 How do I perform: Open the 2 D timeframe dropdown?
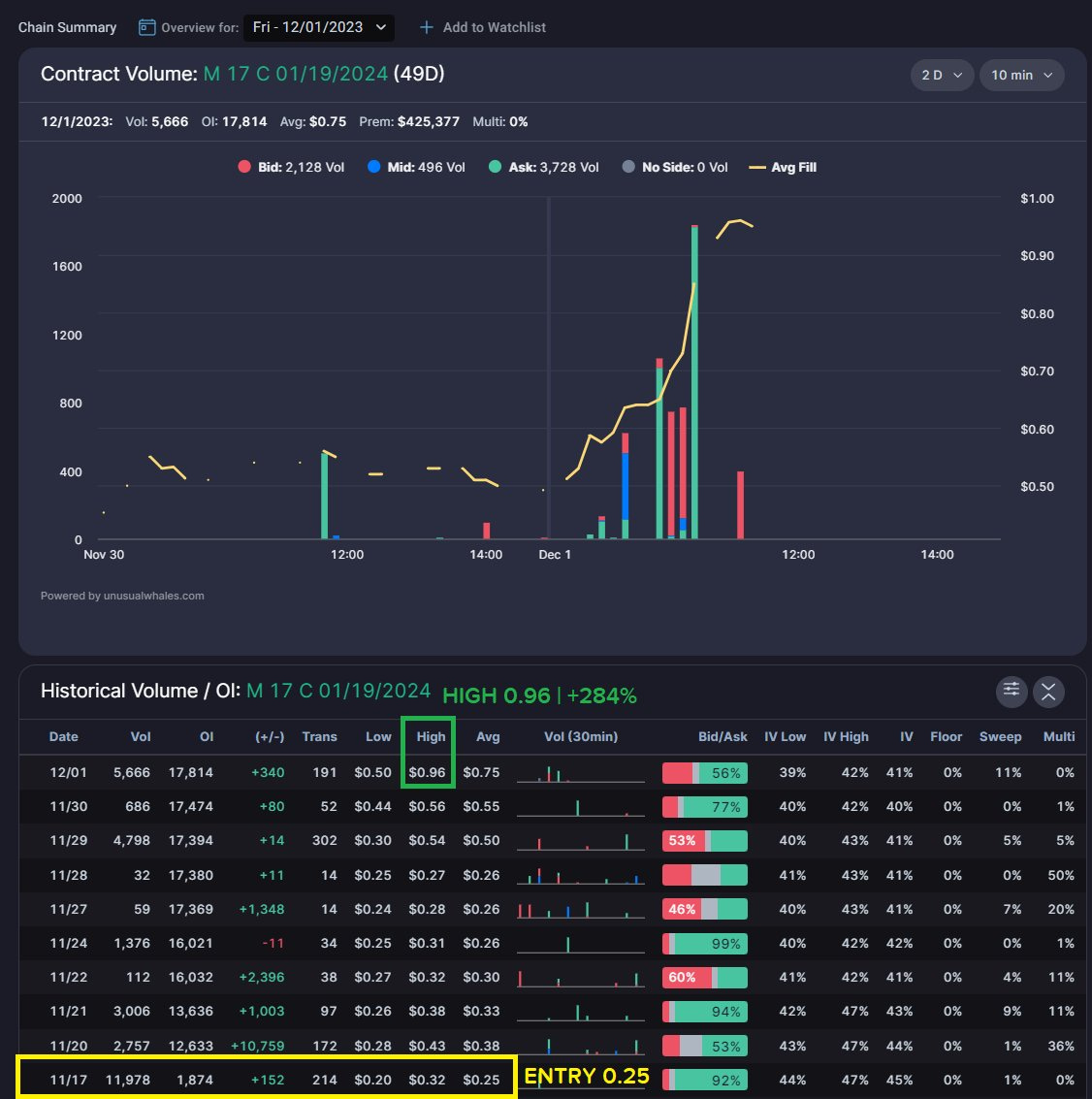coord(941,75)
